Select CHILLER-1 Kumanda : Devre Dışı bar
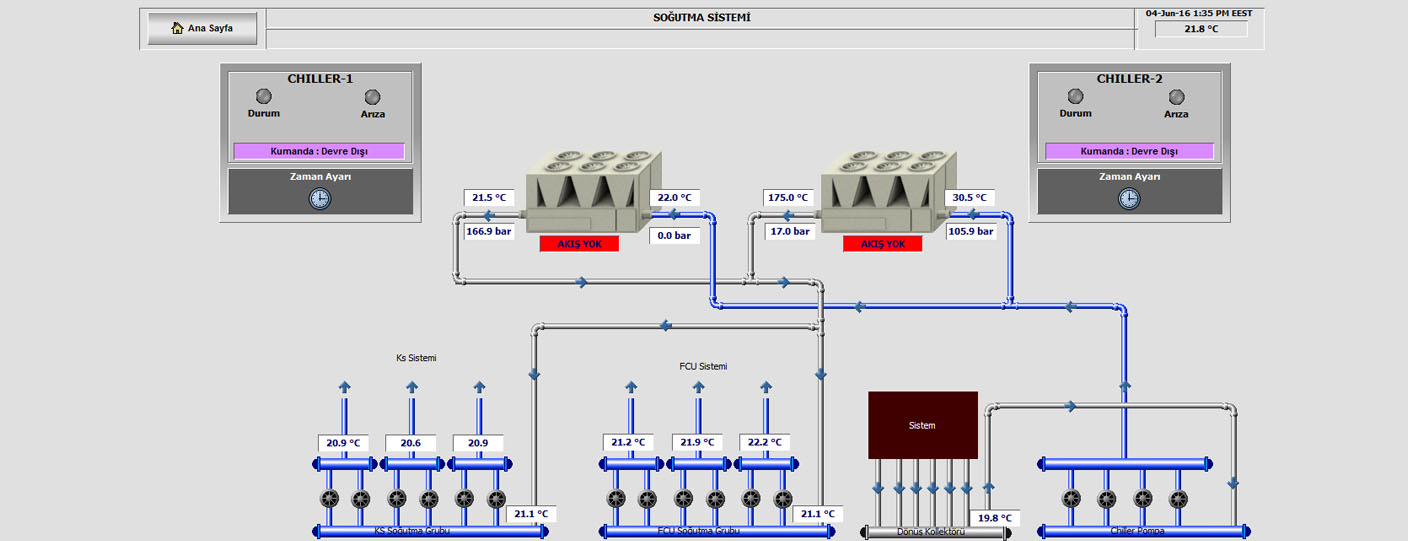This screenshot has width=1408, height=541. [319, 151]
